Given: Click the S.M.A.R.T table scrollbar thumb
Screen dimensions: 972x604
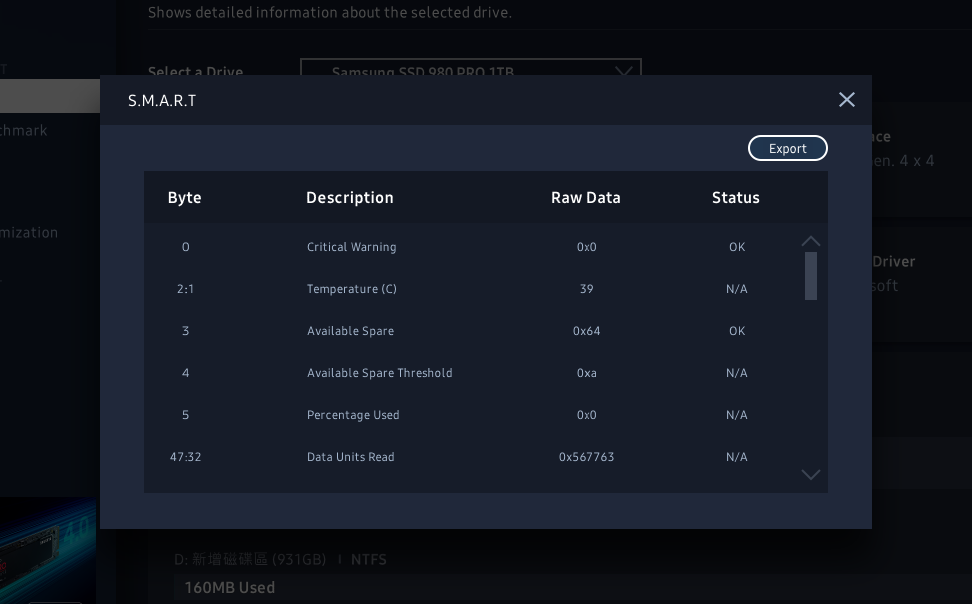Looking at the screenshot, I should 811,275.
